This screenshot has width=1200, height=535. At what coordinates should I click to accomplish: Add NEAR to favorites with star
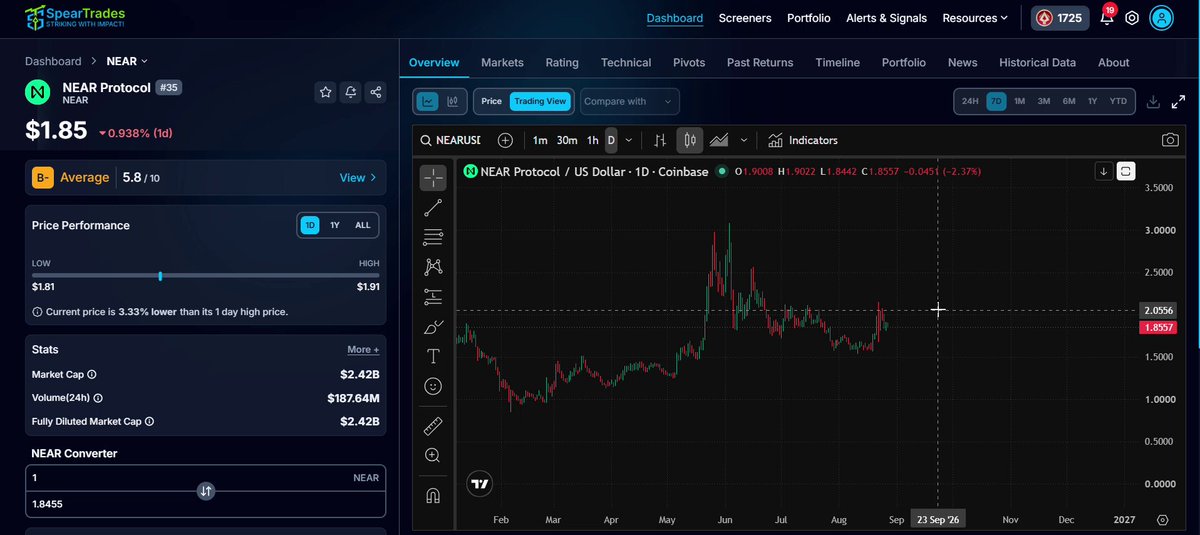click(325, 92)
